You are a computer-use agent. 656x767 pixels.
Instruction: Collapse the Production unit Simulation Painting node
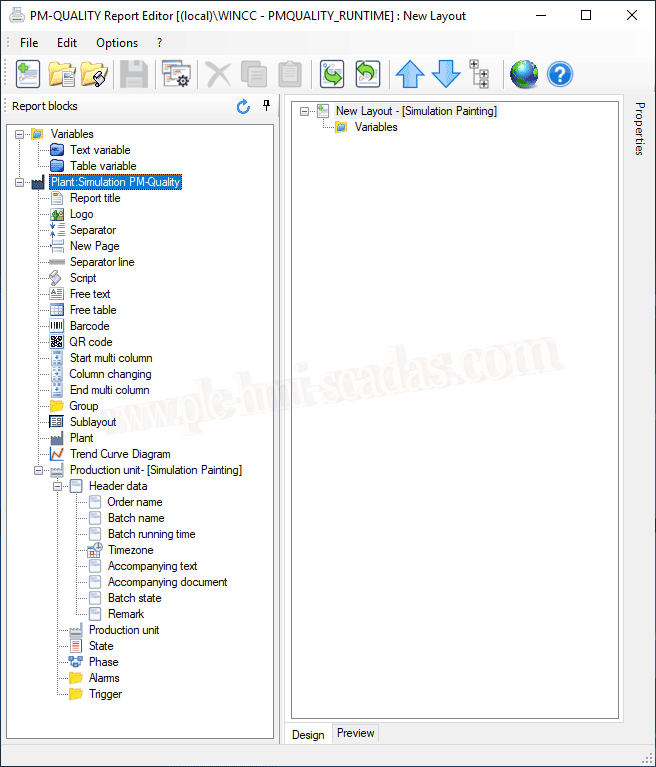tap(39, 470)
